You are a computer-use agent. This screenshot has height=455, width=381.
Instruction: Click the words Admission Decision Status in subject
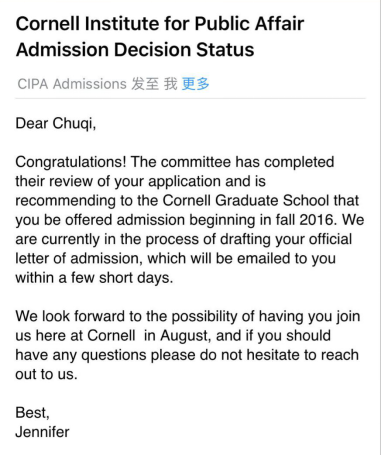[x=135, y=50]
